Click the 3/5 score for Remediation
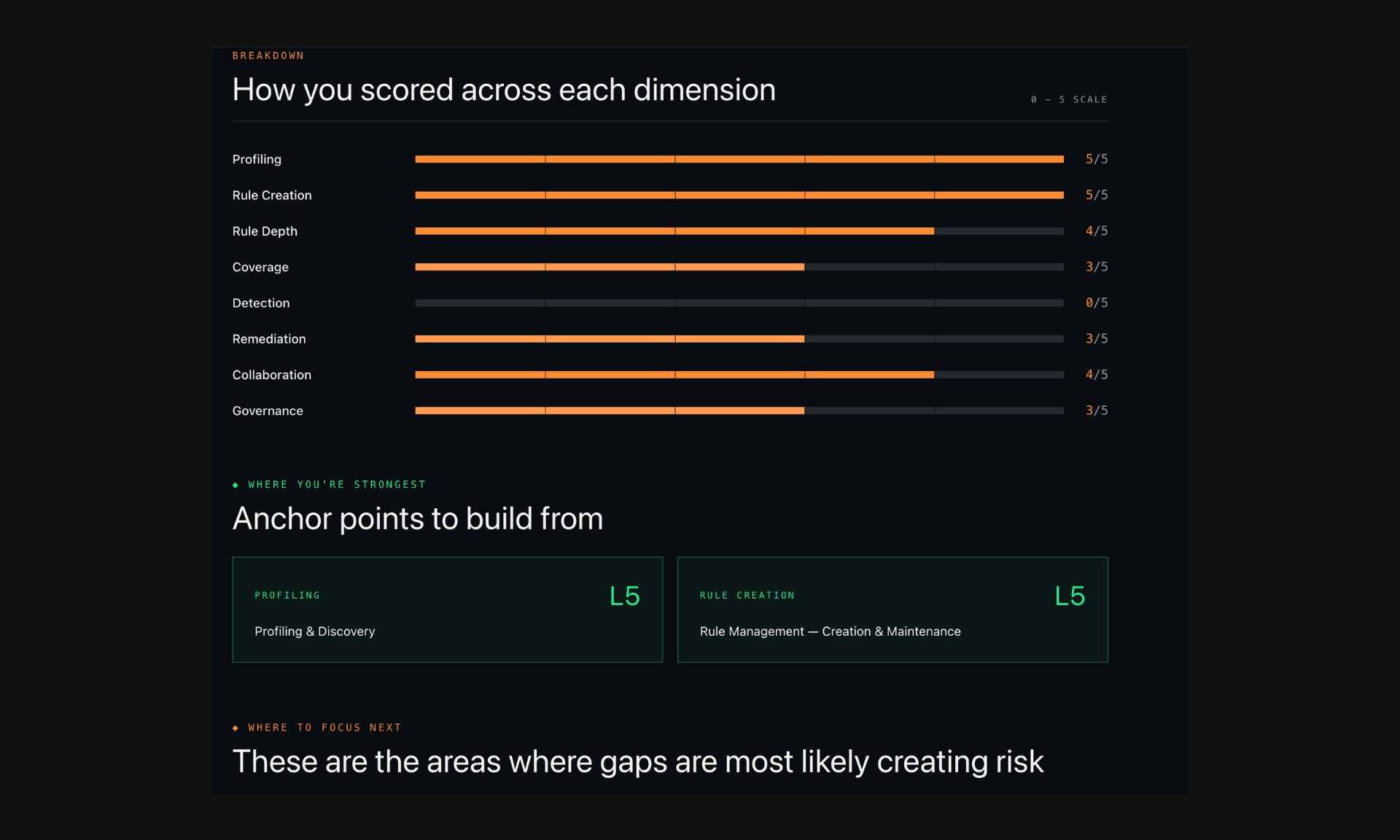Screen dimensions: 1400x840 [x=1097, y=338]
